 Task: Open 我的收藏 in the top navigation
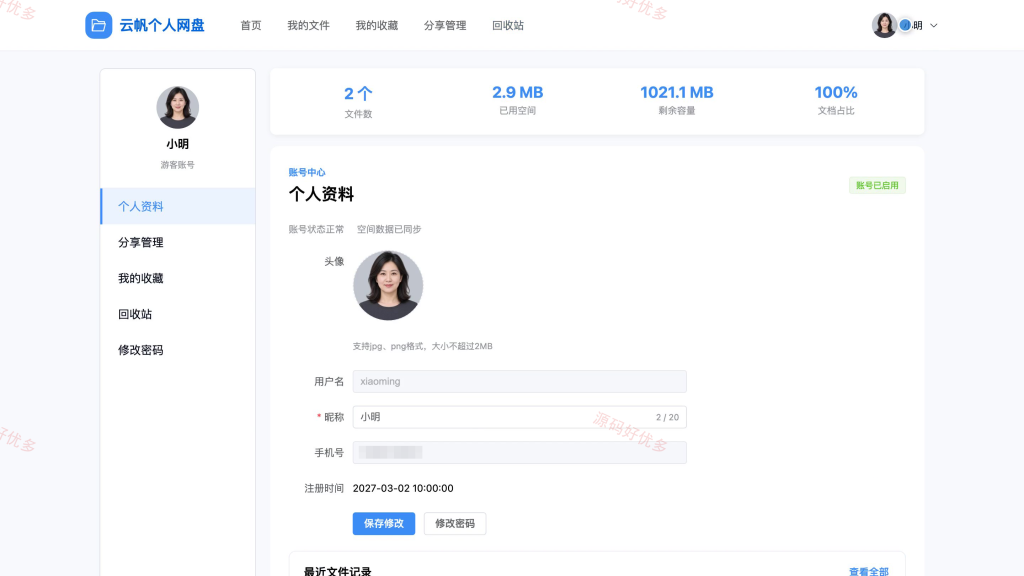[x=377, y=25]
